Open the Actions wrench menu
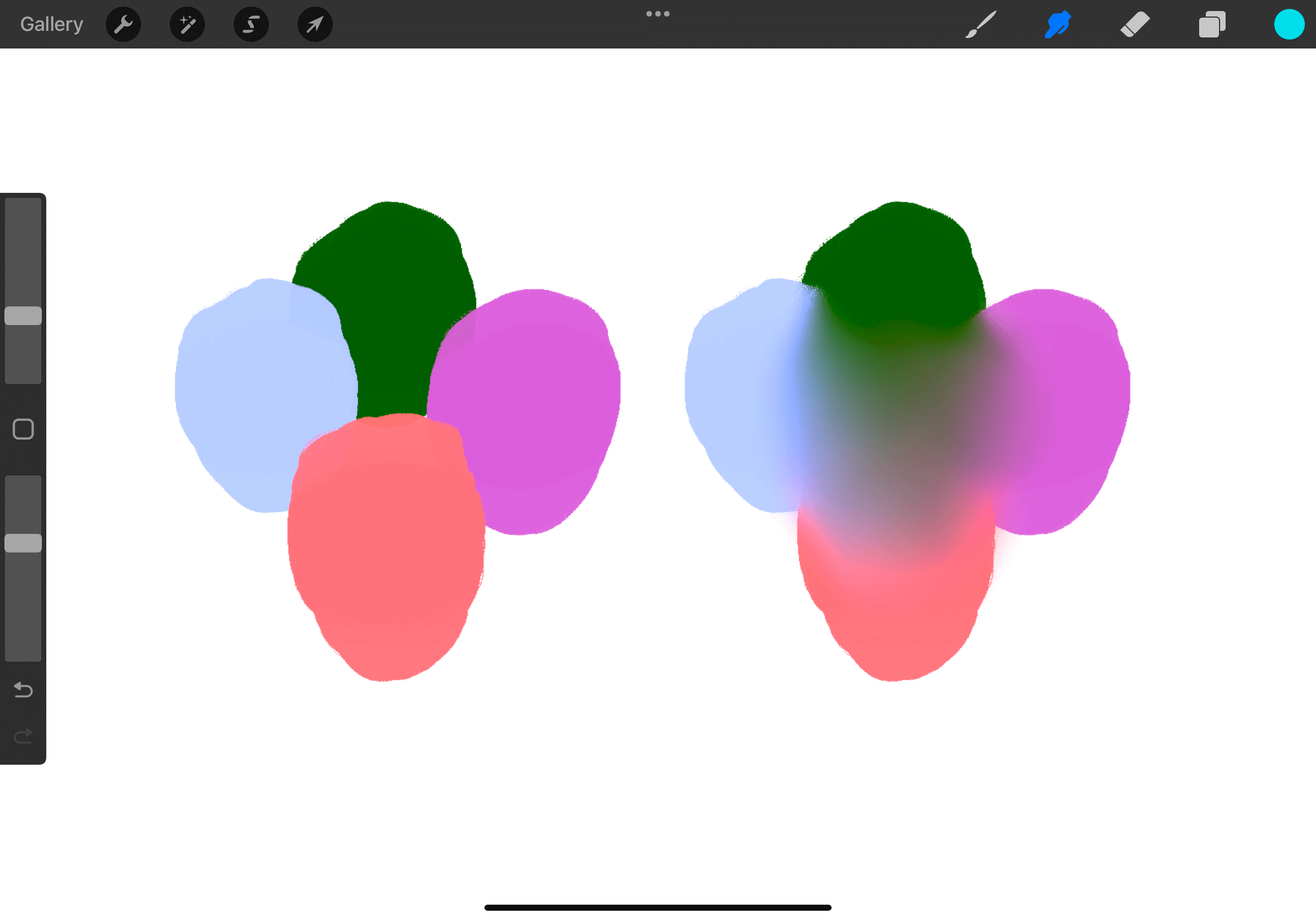The height and width of the screenshot is (919, 1316). [123, 25]
